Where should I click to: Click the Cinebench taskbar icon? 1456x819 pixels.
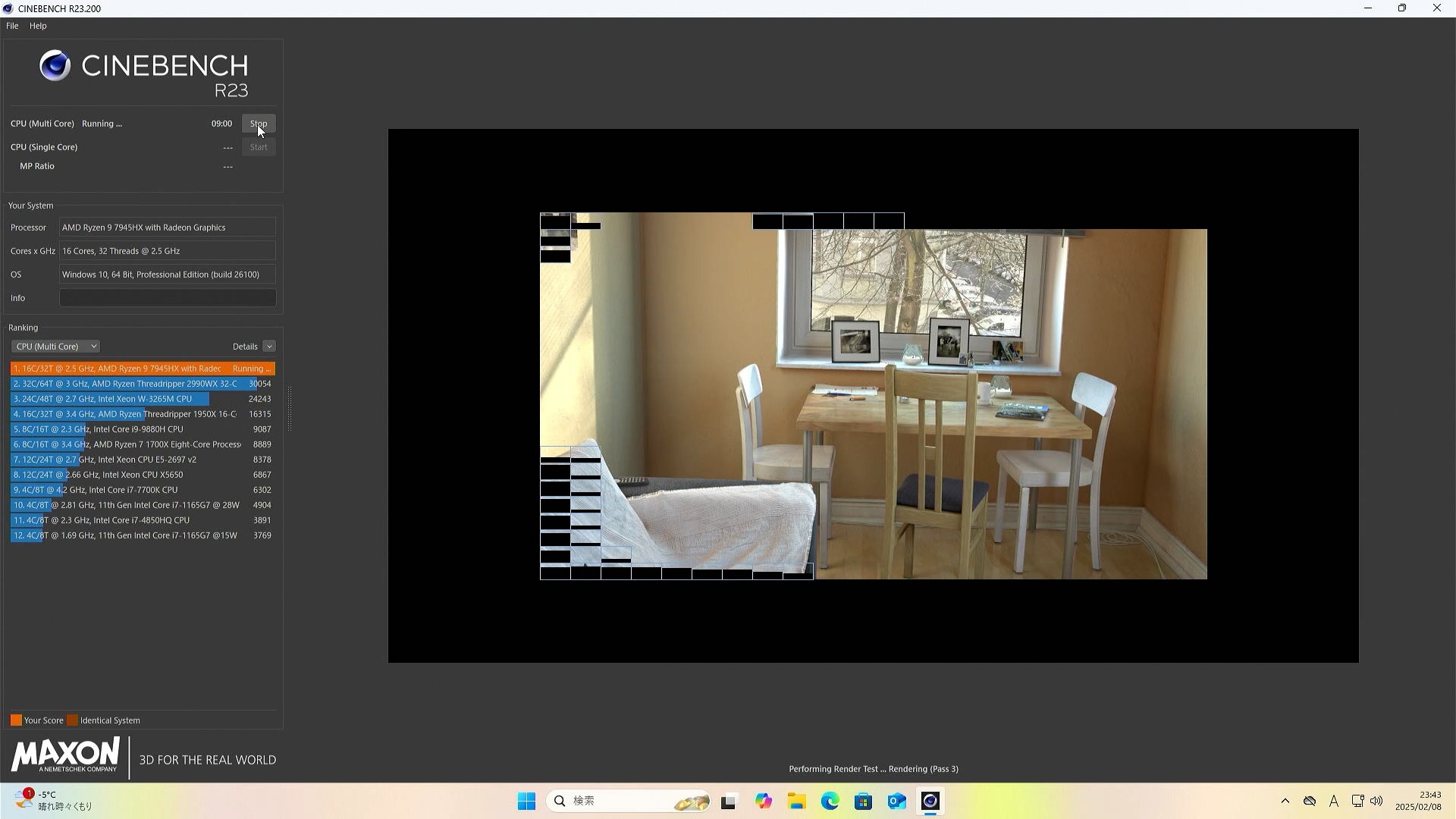[x=930, y=802]
